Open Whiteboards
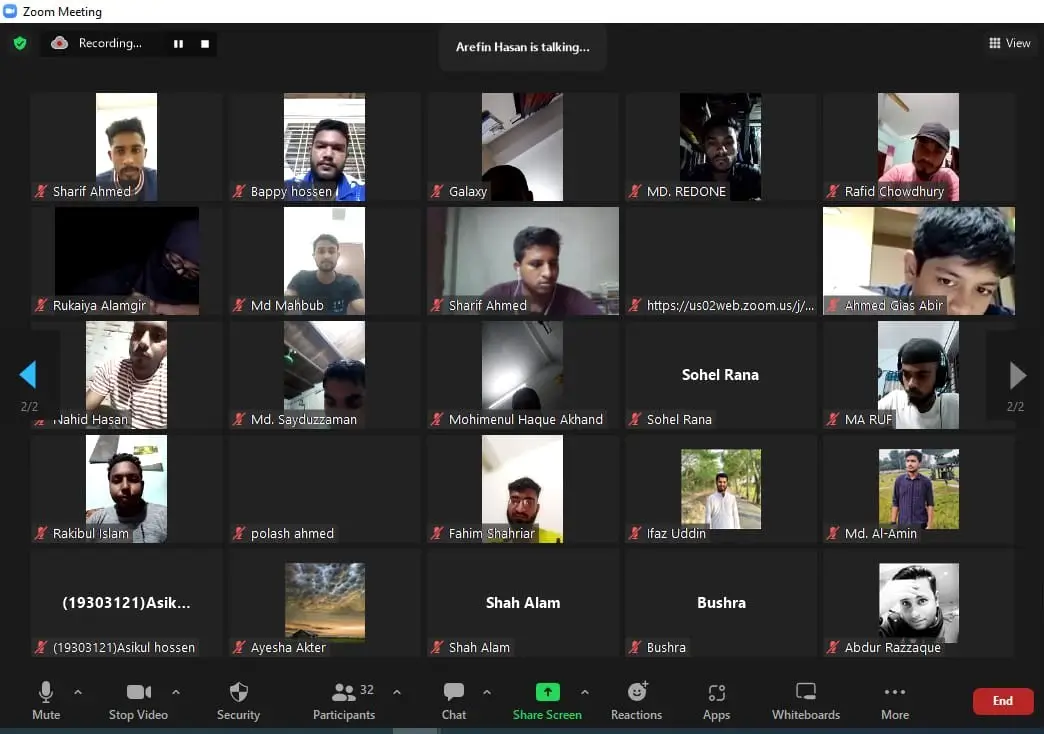Viewport: 1044px width, 734px height. click(806, 700)
